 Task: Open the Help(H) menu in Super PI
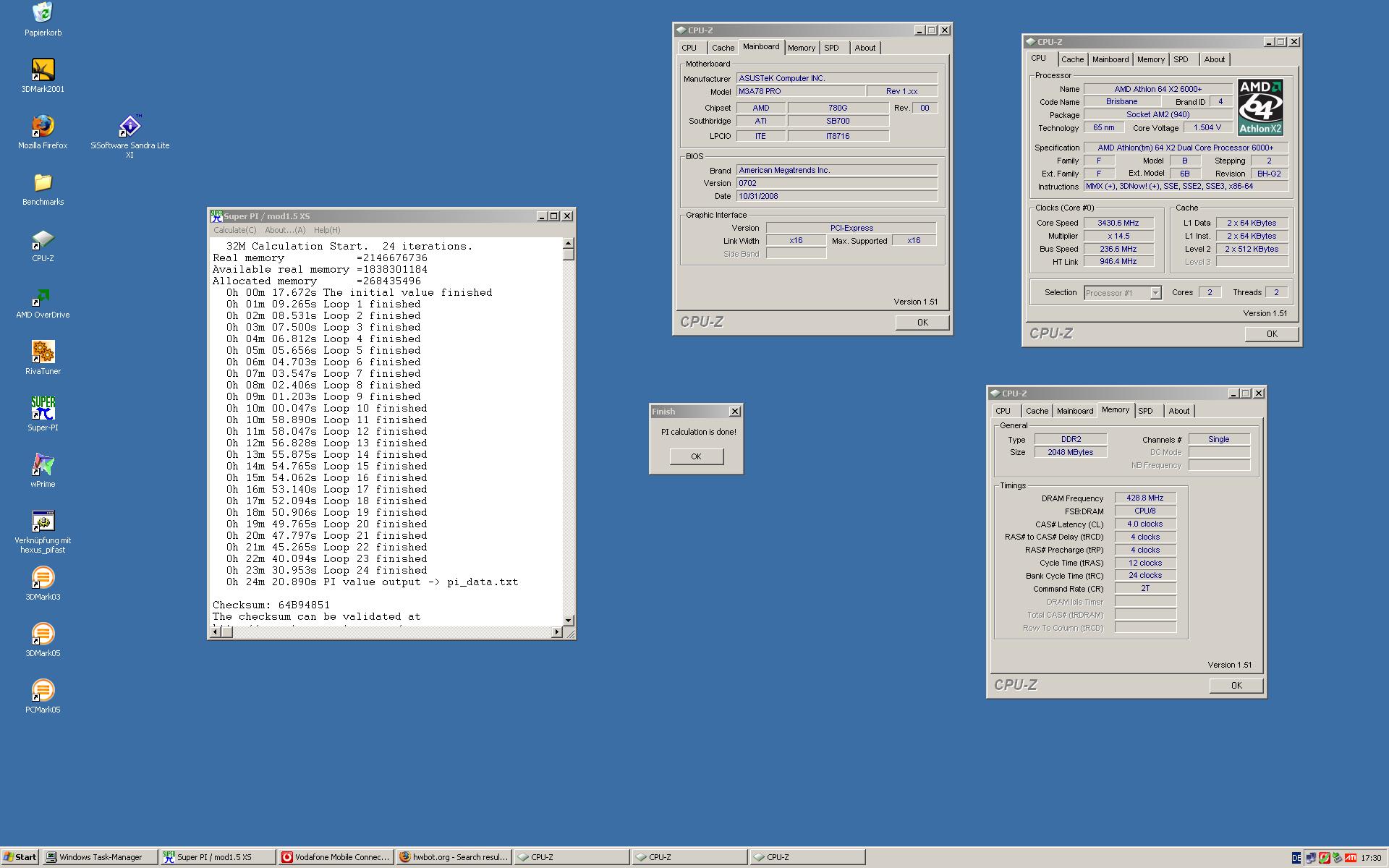tap(327, 230)
